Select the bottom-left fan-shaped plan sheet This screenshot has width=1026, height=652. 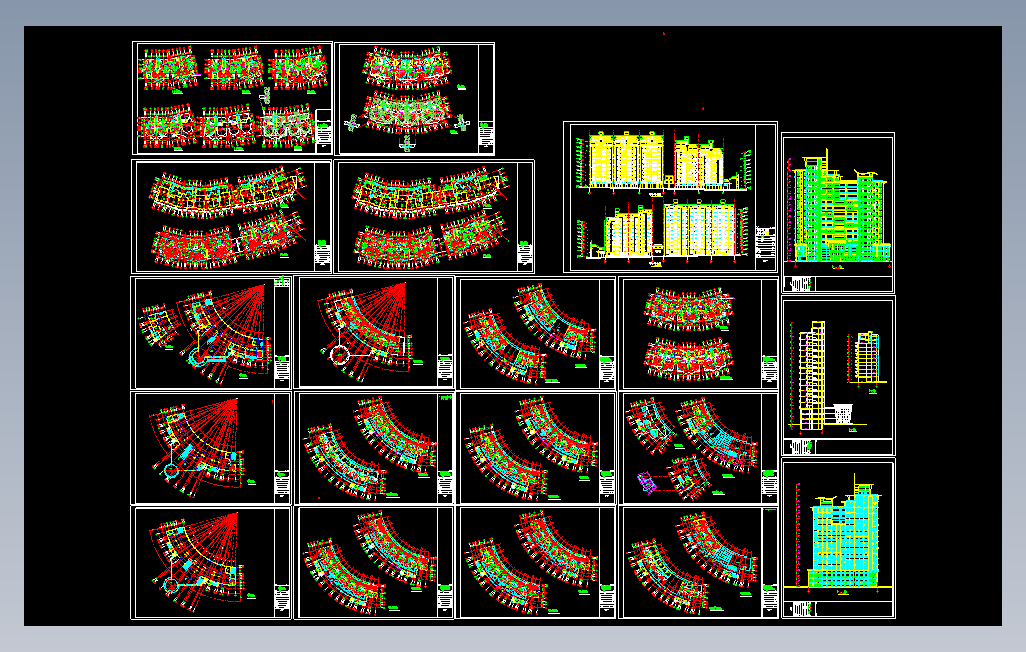(211, 562)
